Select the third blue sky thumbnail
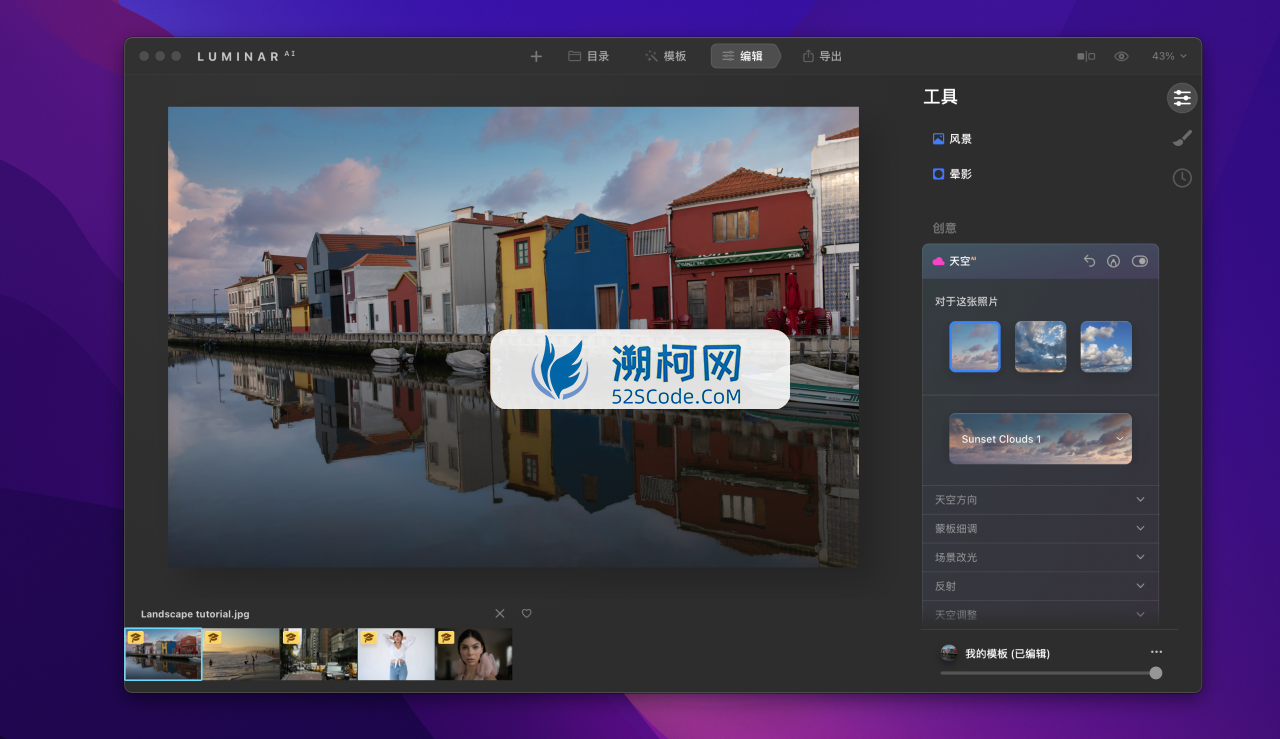 coord(1106,347)
